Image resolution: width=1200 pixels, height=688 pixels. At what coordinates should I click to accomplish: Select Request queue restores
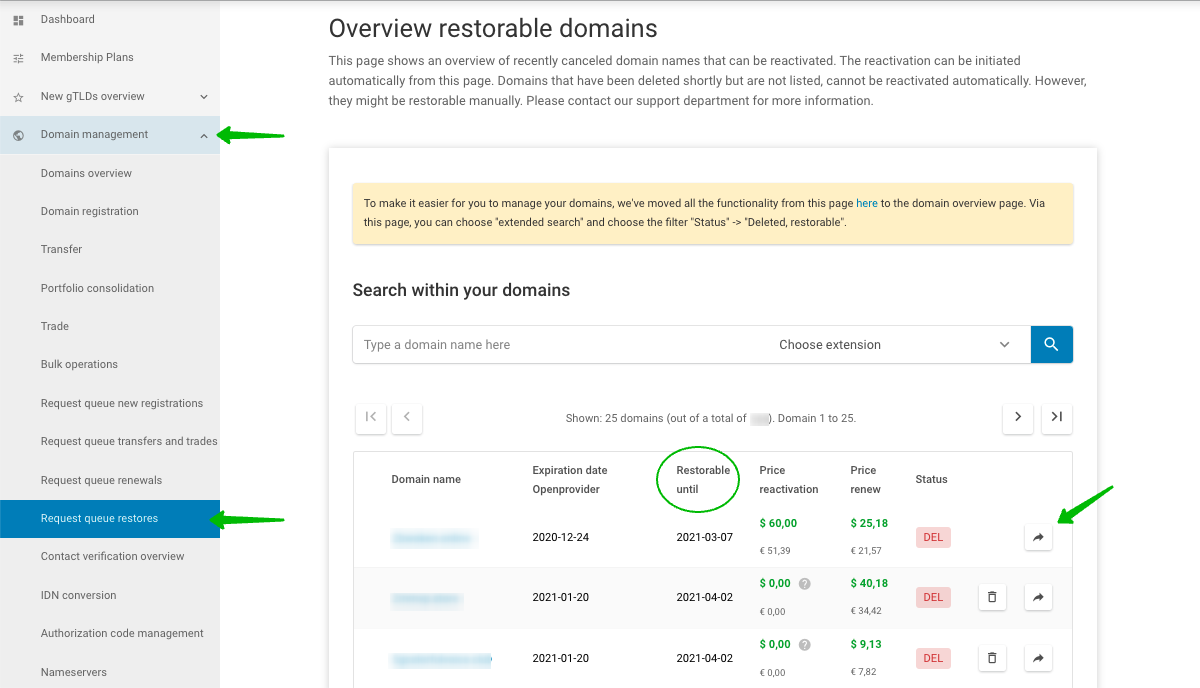click(110, 518)
